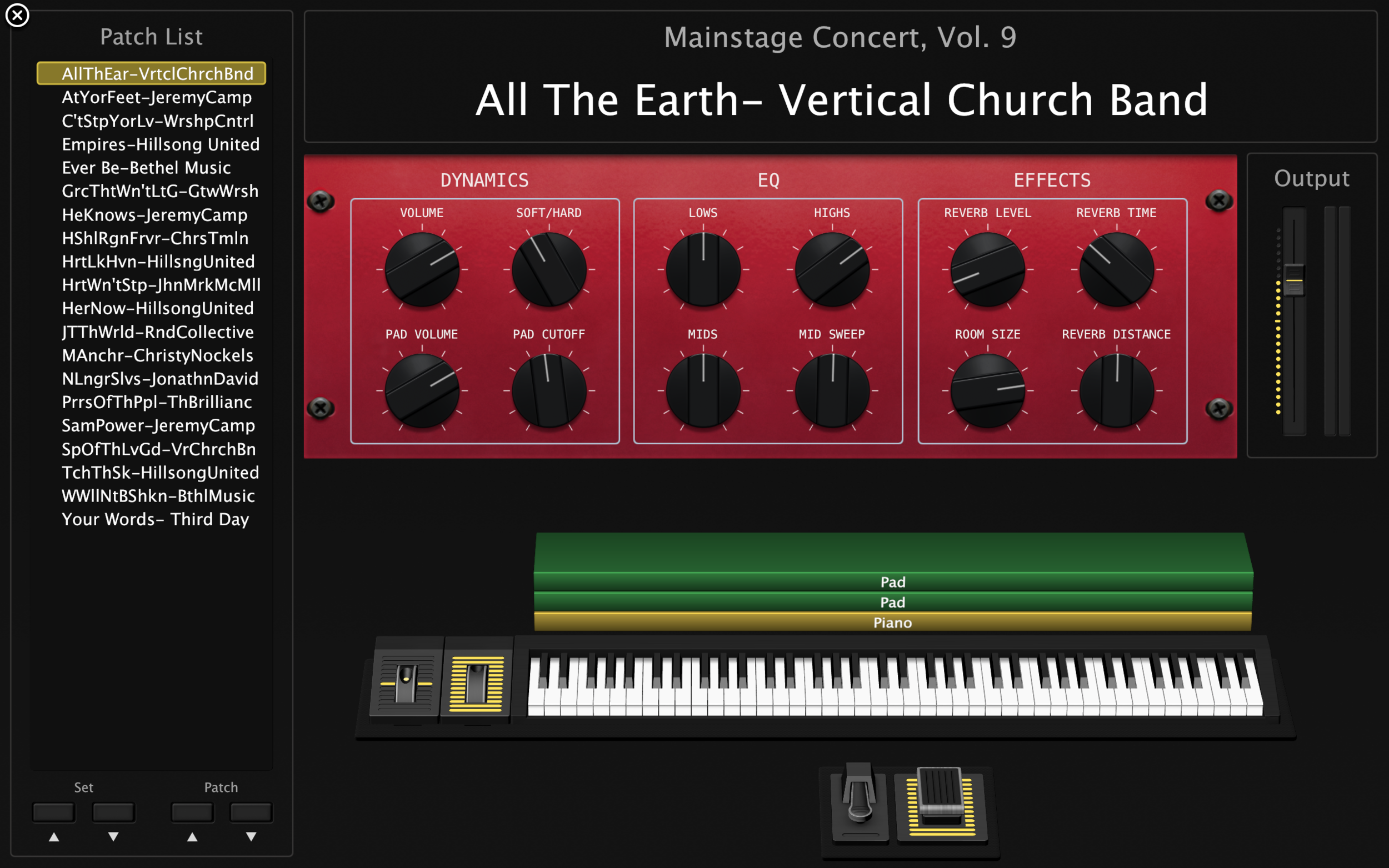Select patch GrcThtWn'tLtG-GtwWrsh
This screenshot has width=1389, height=868.
tap(152, 191)
